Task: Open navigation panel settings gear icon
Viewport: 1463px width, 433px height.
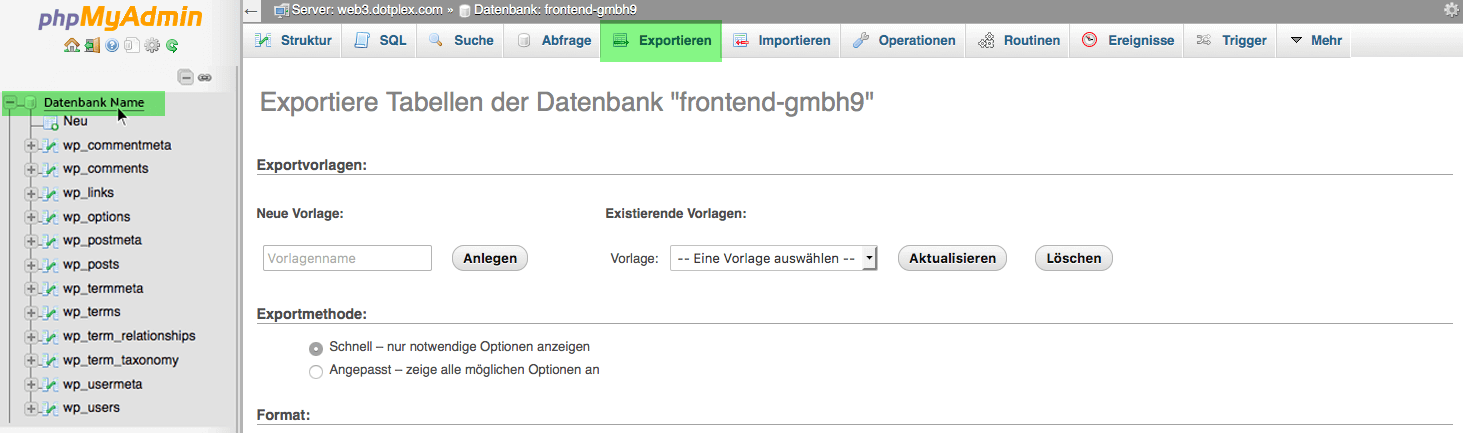Action: [152, 46]
